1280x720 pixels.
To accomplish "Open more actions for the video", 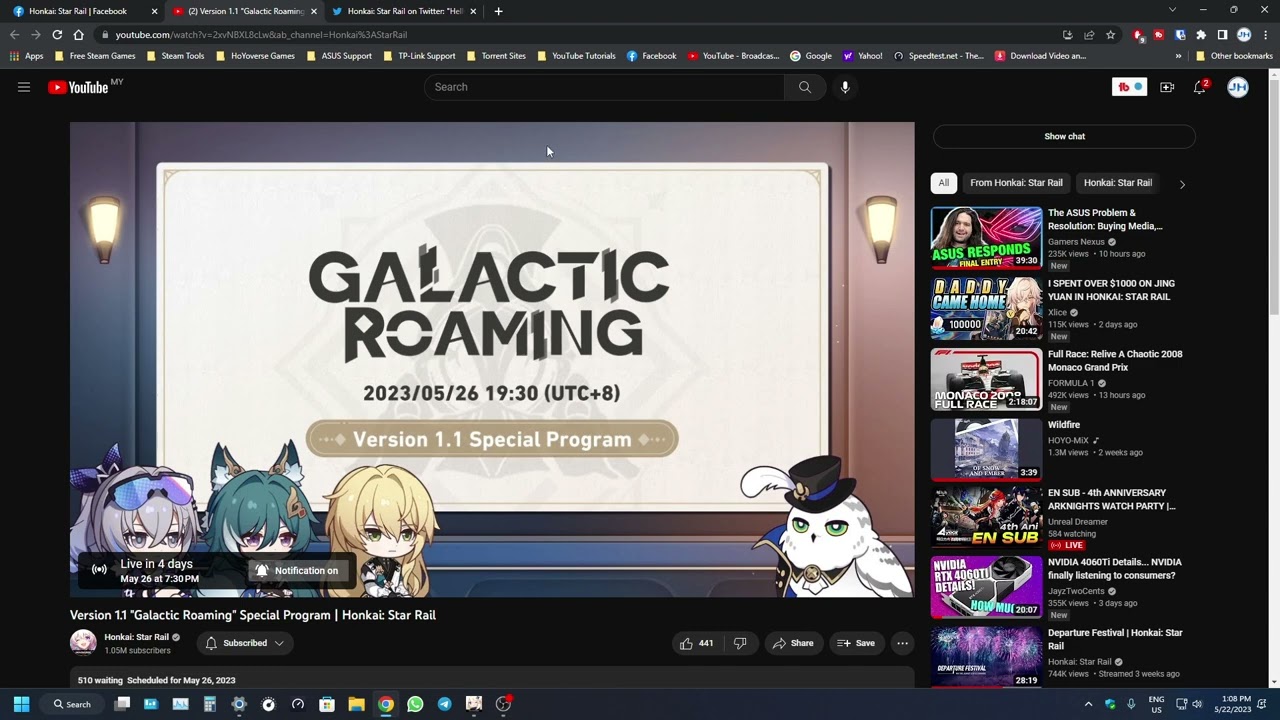I will tap(902, 643).
